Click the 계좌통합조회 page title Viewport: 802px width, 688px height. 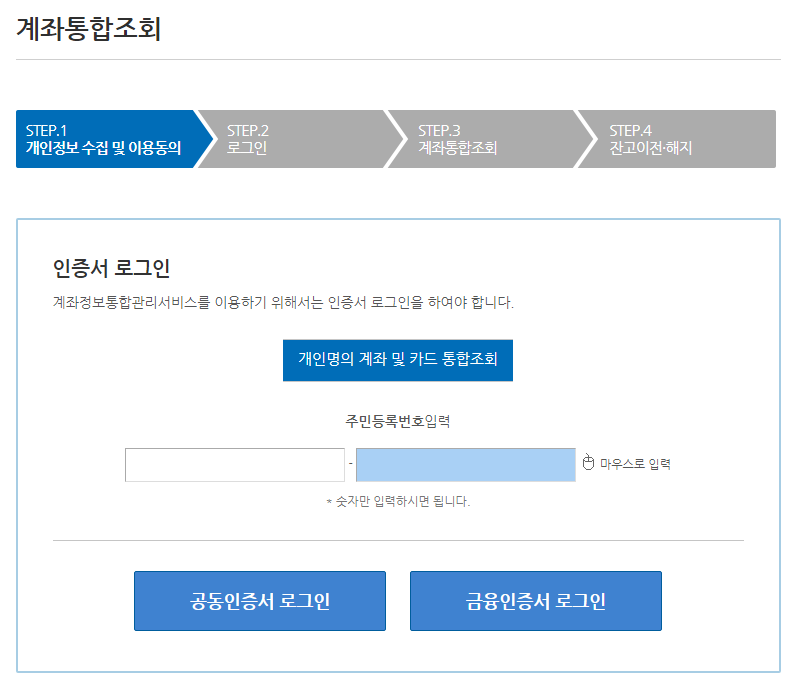[89, 29]
